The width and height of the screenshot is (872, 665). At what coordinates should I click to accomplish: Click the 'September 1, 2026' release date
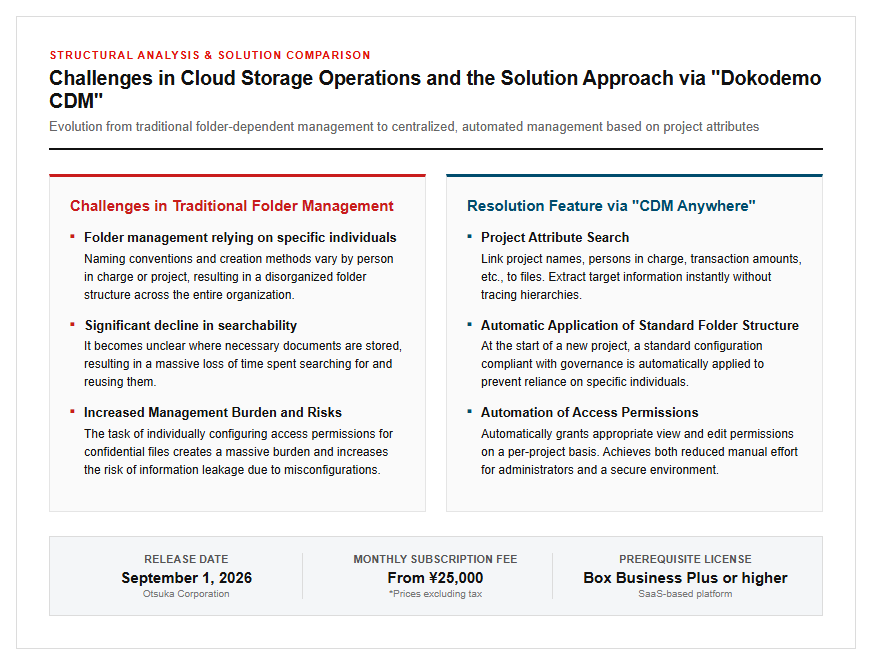point(186,578)
